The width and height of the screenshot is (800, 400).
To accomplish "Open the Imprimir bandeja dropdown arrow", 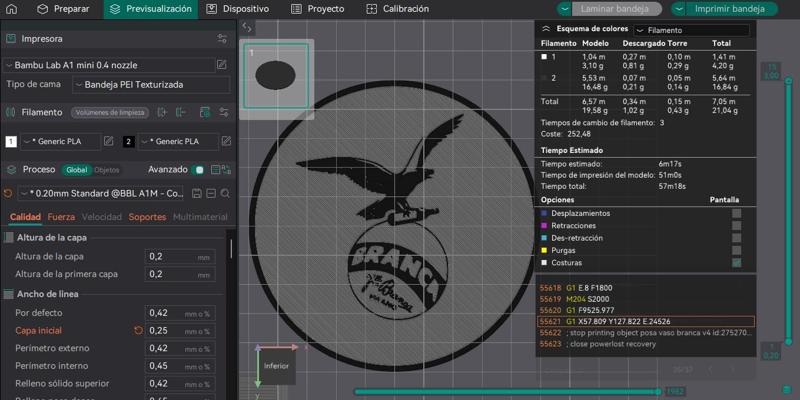I will (x=678, y=9).
